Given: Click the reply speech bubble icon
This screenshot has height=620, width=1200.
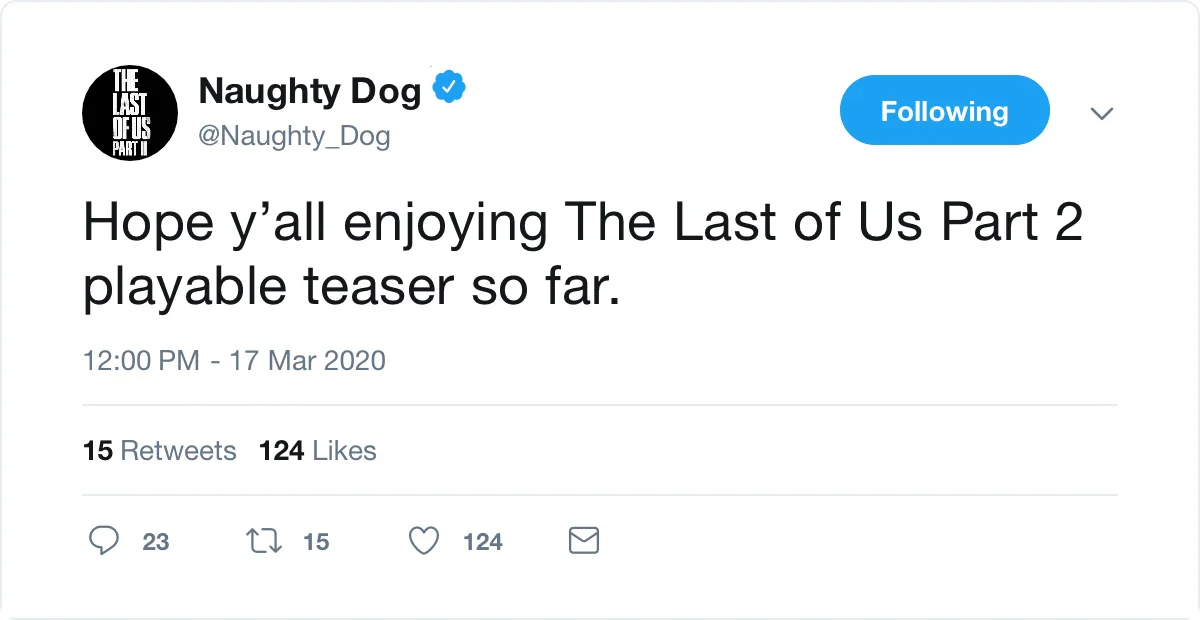Looking at the screenshot, I should pyautogui.click(x=104, y=541).
